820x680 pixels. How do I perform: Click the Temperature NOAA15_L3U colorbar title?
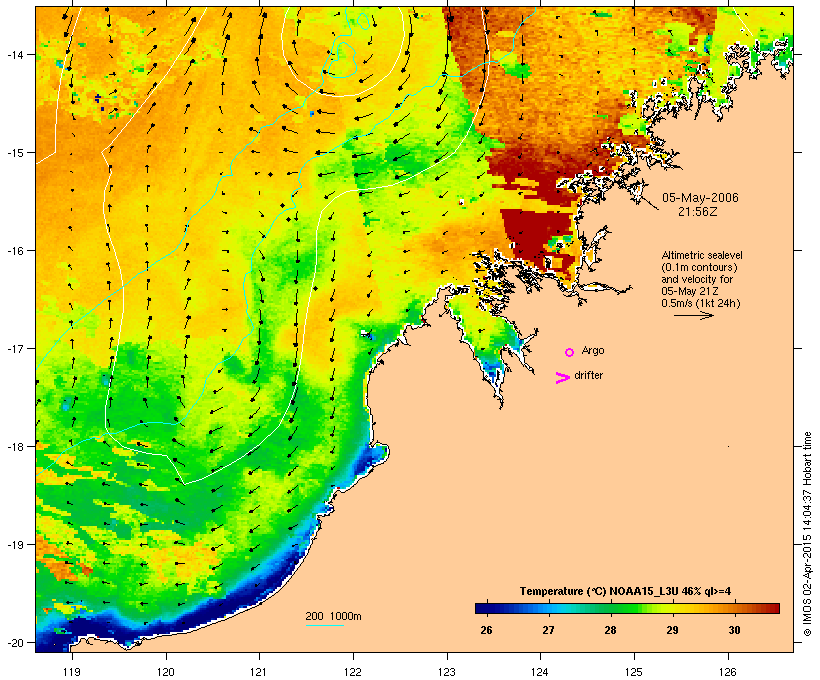coord(625,592)
